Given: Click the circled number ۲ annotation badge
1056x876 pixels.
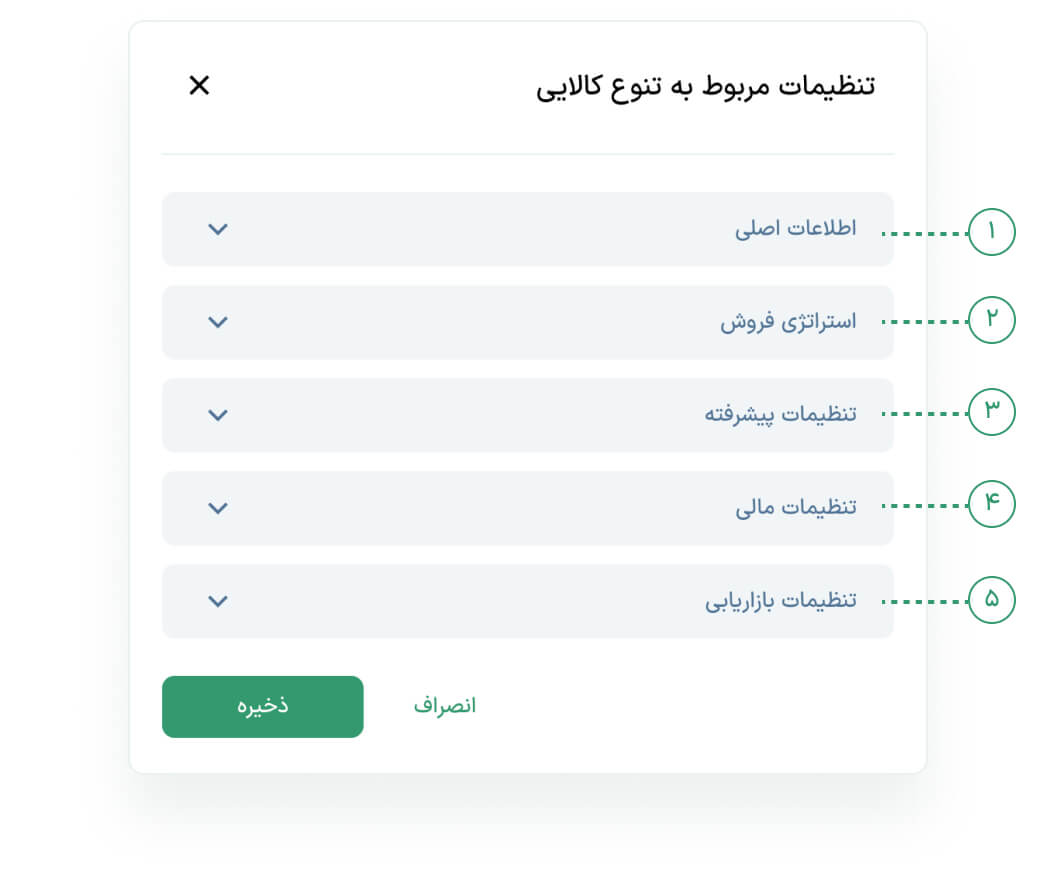Looking at the screenshot, I should (992, 320).
